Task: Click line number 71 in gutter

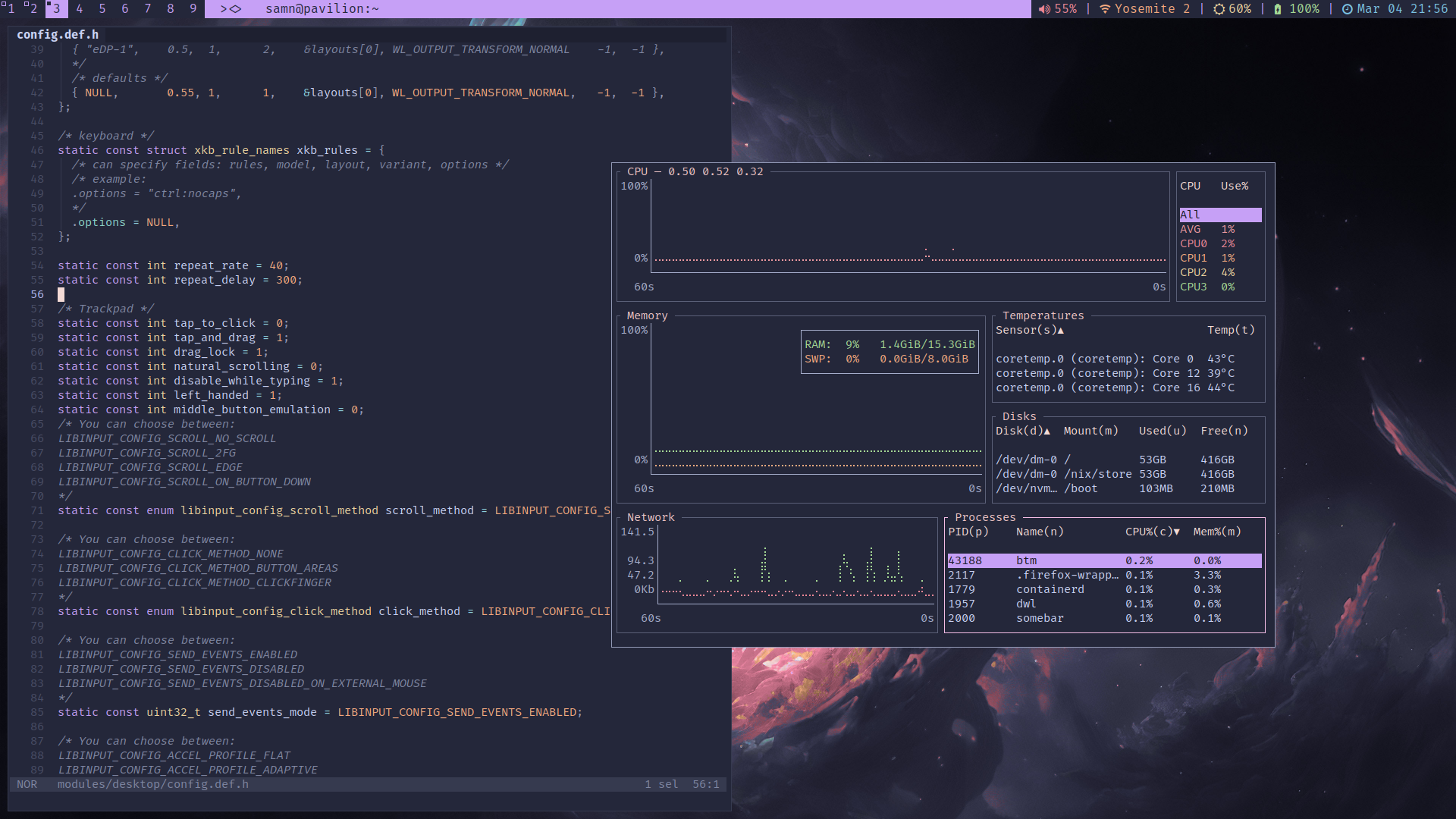Action: [x=36, y=510]
